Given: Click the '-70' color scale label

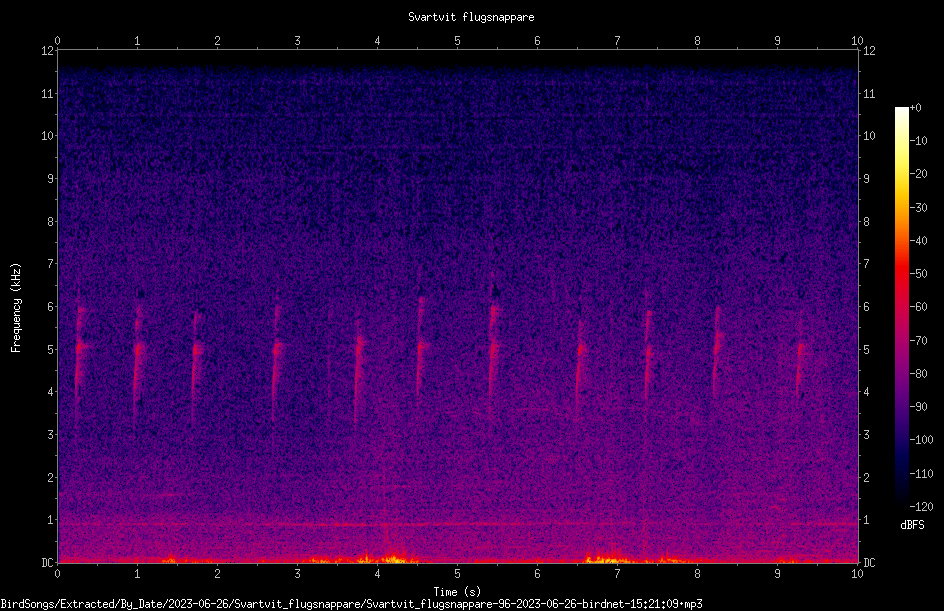Looking at the screenshot, I should [918, 341].
